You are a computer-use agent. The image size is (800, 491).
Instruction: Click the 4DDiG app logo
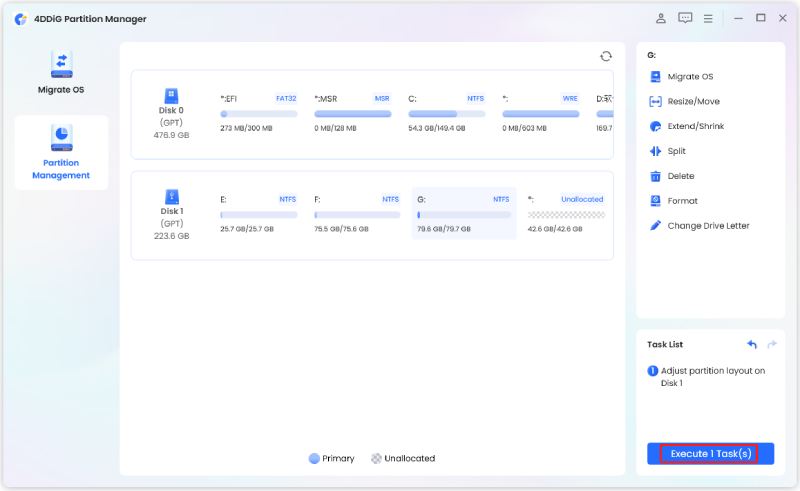point(21,19)
